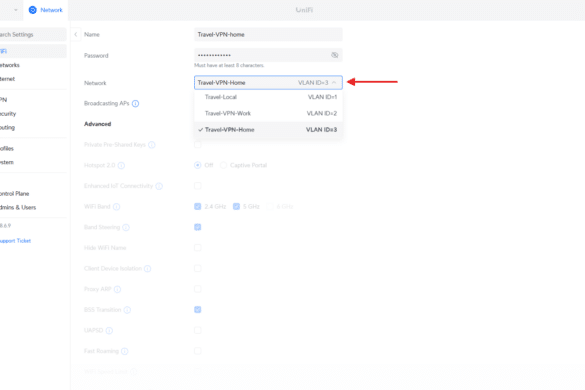Screen dimensions: 585x390
Task: Click the Name field Travel-VPN-home
Action: (268, 34)
